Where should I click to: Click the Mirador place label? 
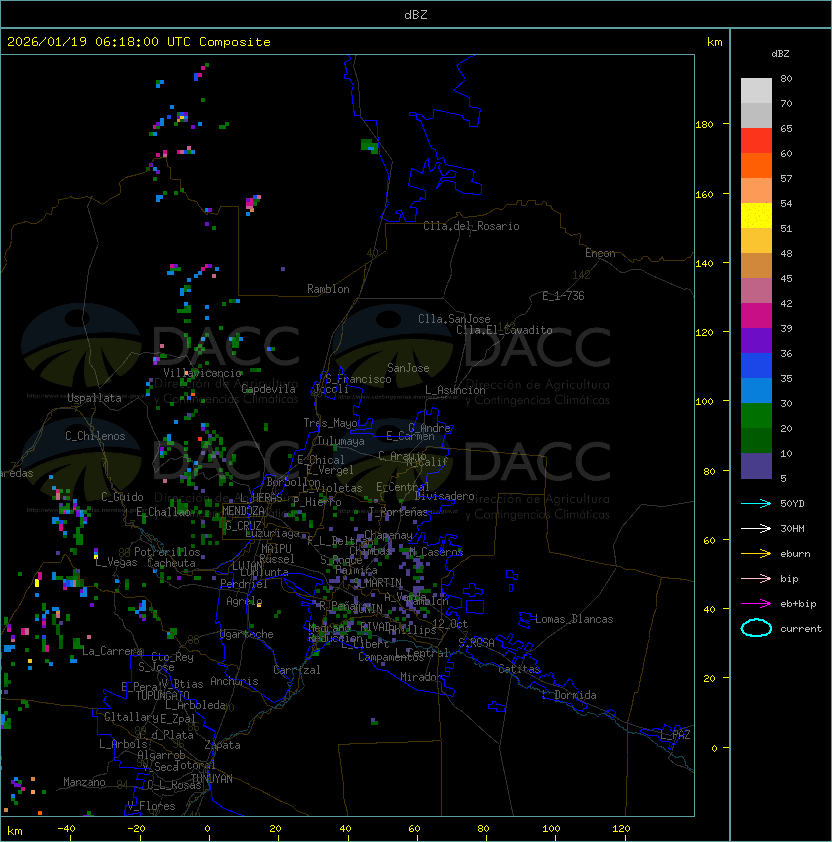point(421,677)
